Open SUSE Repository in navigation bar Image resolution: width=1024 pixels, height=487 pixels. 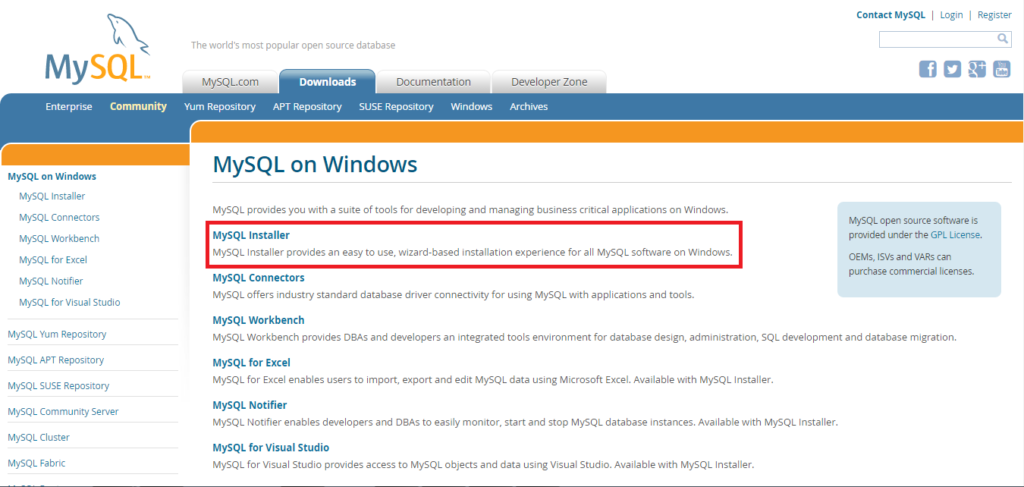(396, 106)
